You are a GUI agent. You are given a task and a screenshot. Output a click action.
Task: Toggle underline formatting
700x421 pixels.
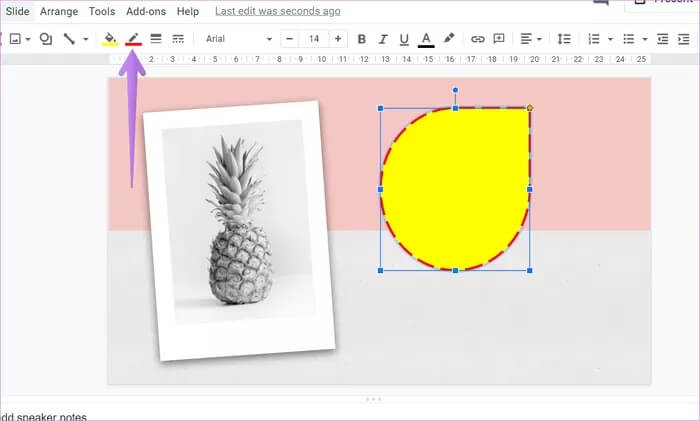(x=404, y=39)
